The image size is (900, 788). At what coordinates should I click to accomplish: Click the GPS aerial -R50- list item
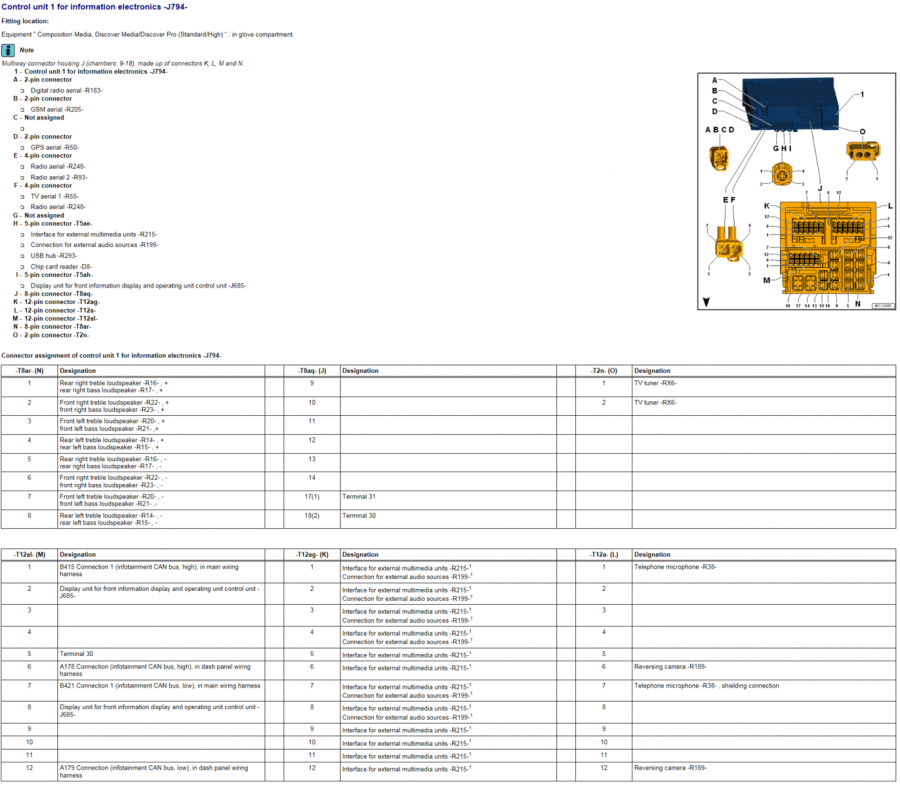pos(54,147)
